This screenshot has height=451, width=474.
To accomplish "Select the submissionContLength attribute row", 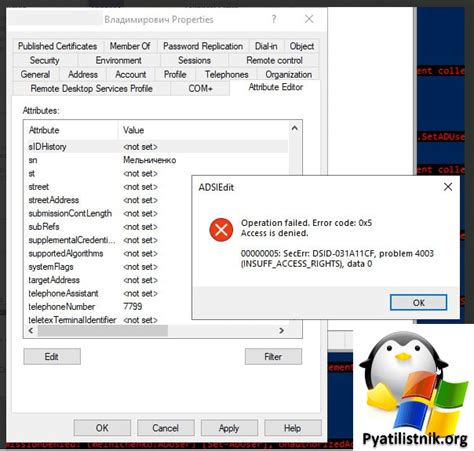I will 108,213.
